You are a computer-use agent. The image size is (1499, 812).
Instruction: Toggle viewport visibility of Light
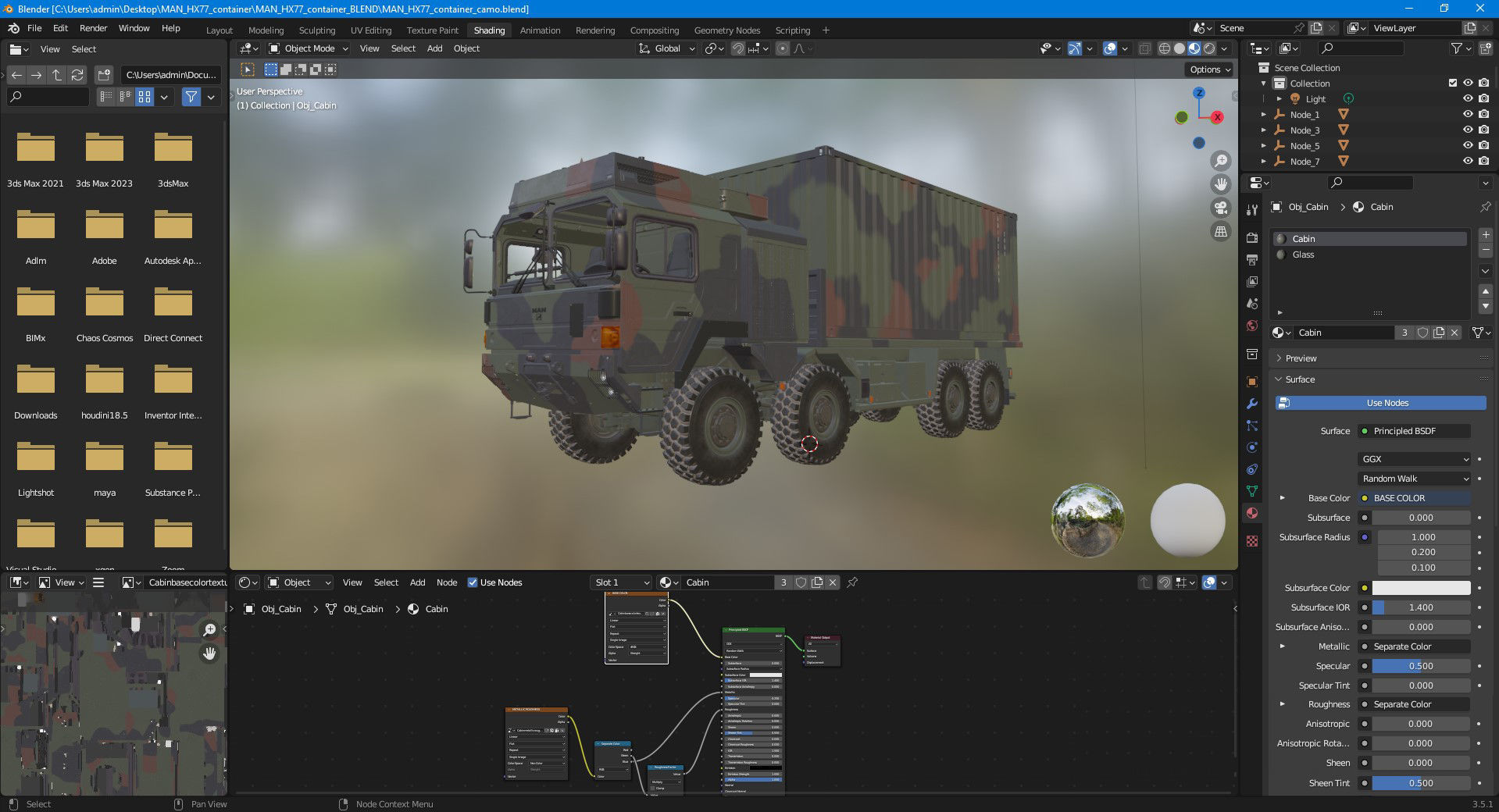pos(1468,98)
